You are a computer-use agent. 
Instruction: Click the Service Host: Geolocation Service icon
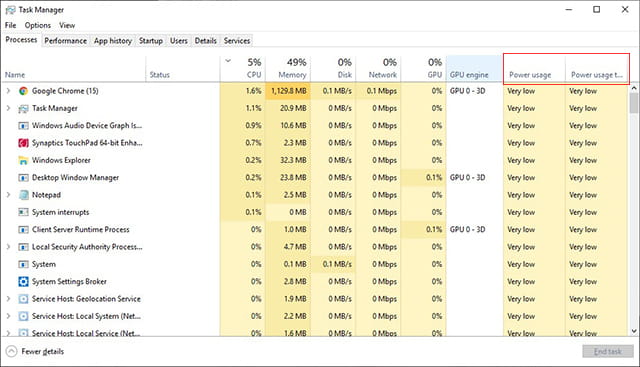click(x=23, y=299)
